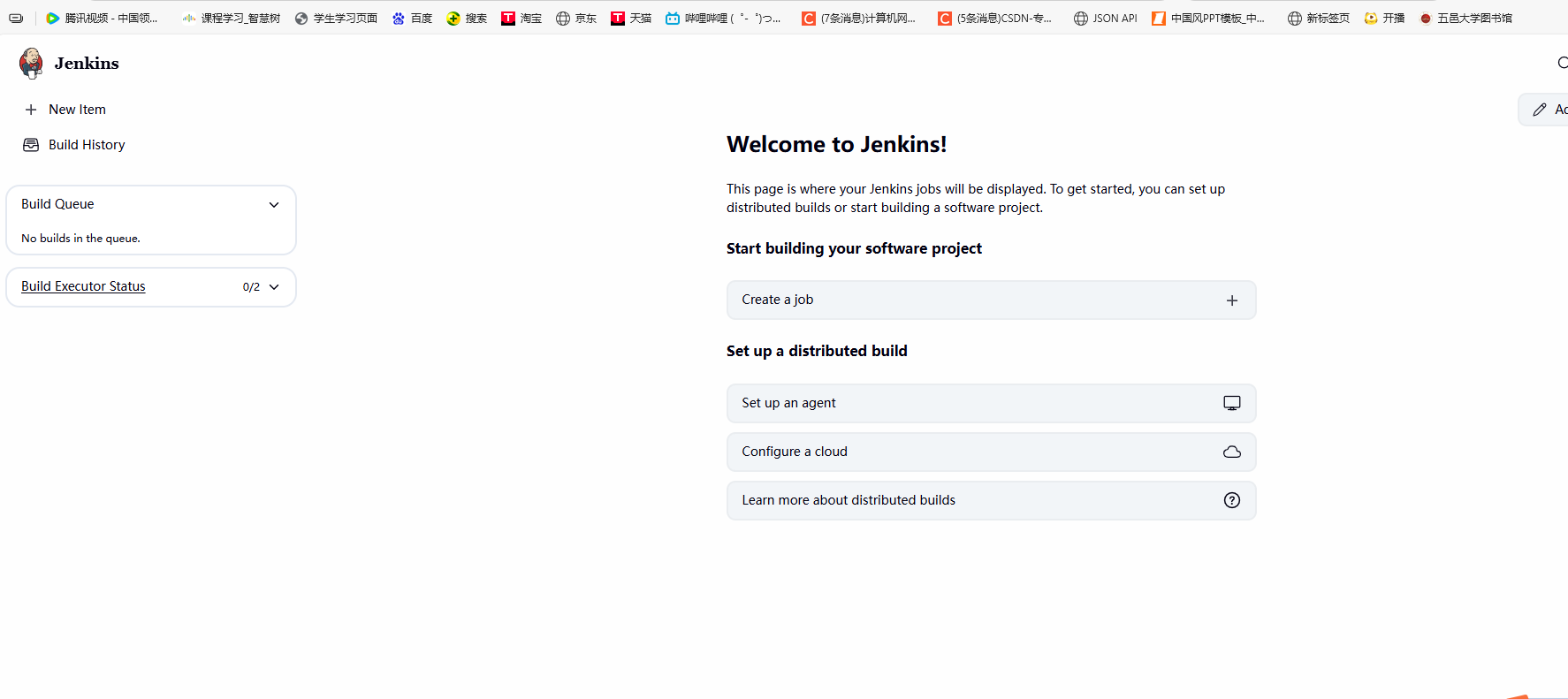Click 'Start building your software project' heading
Screen dimensions: 1568x699
pyautogui.click(x=854, y=248)
